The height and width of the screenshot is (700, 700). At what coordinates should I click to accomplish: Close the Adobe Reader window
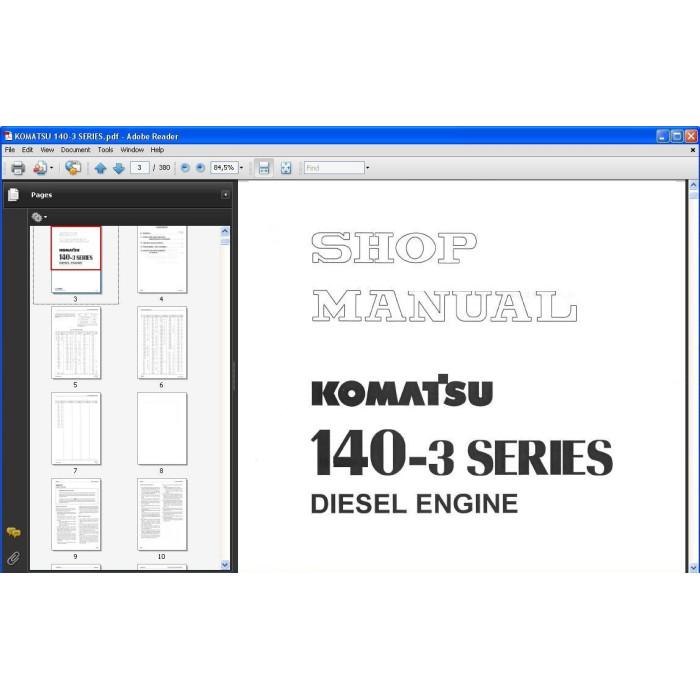(691, 136)
